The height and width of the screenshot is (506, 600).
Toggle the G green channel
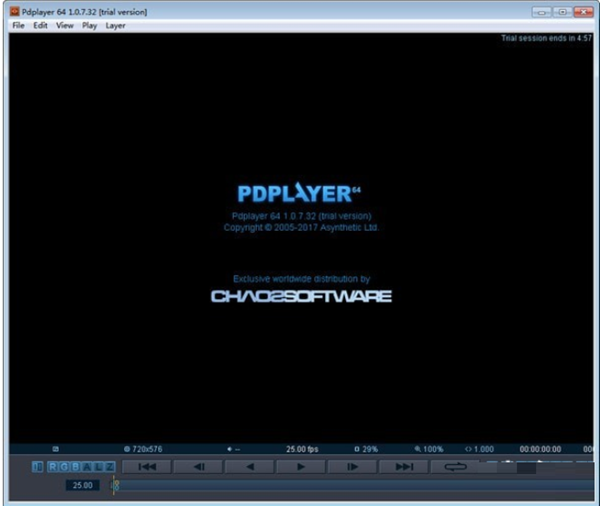63,466
